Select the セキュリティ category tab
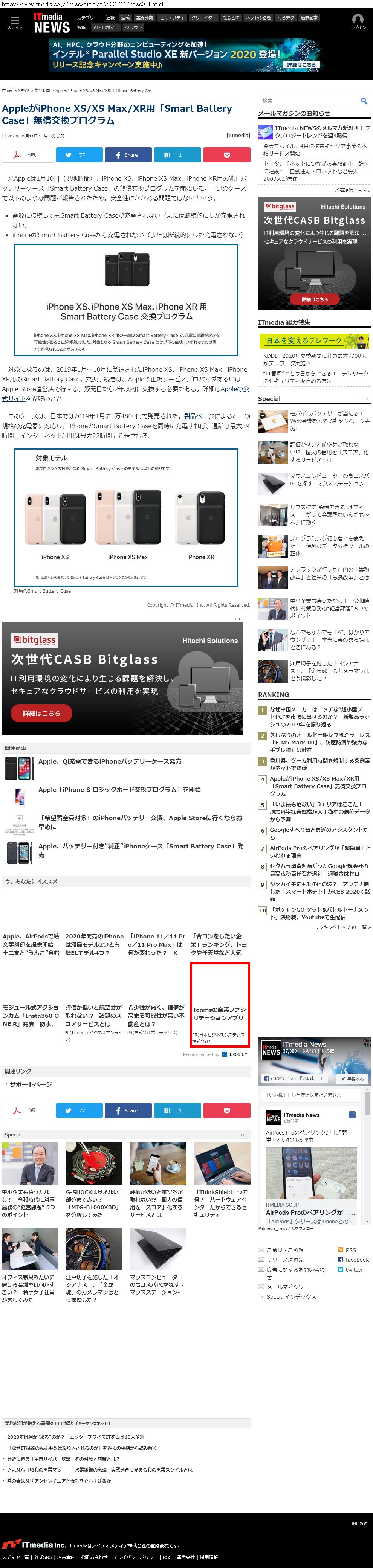 (x=172, y=18)
